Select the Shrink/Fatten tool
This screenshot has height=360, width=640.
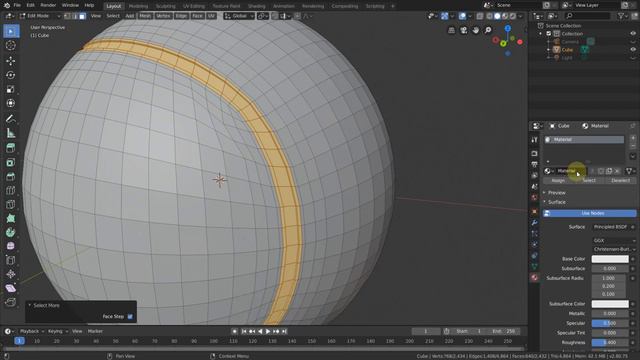[x=11, y=274]
